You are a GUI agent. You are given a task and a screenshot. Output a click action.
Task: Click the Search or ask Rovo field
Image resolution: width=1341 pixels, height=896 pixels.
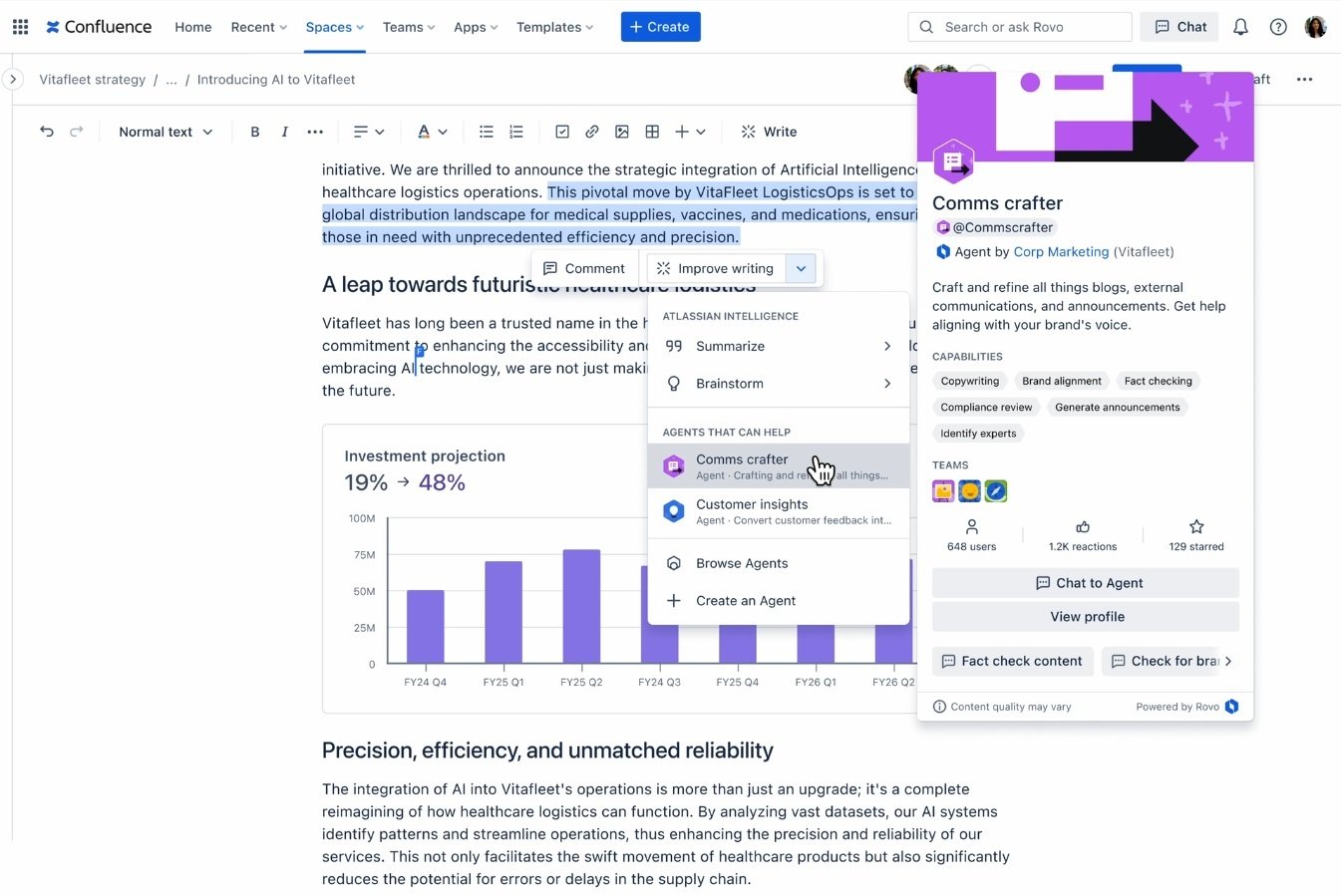click(x=1019, y=27)
